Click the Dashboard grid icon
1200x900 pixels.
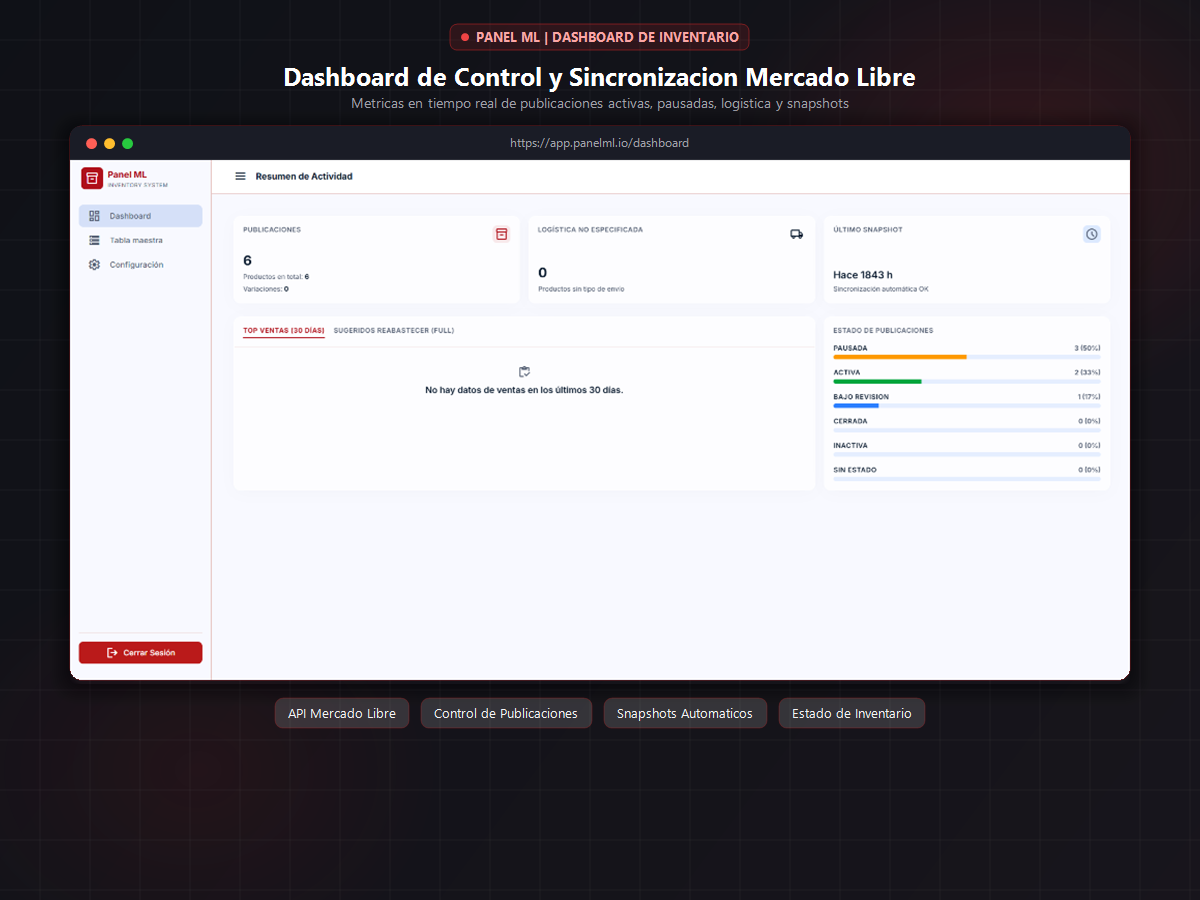coord(94,216)
